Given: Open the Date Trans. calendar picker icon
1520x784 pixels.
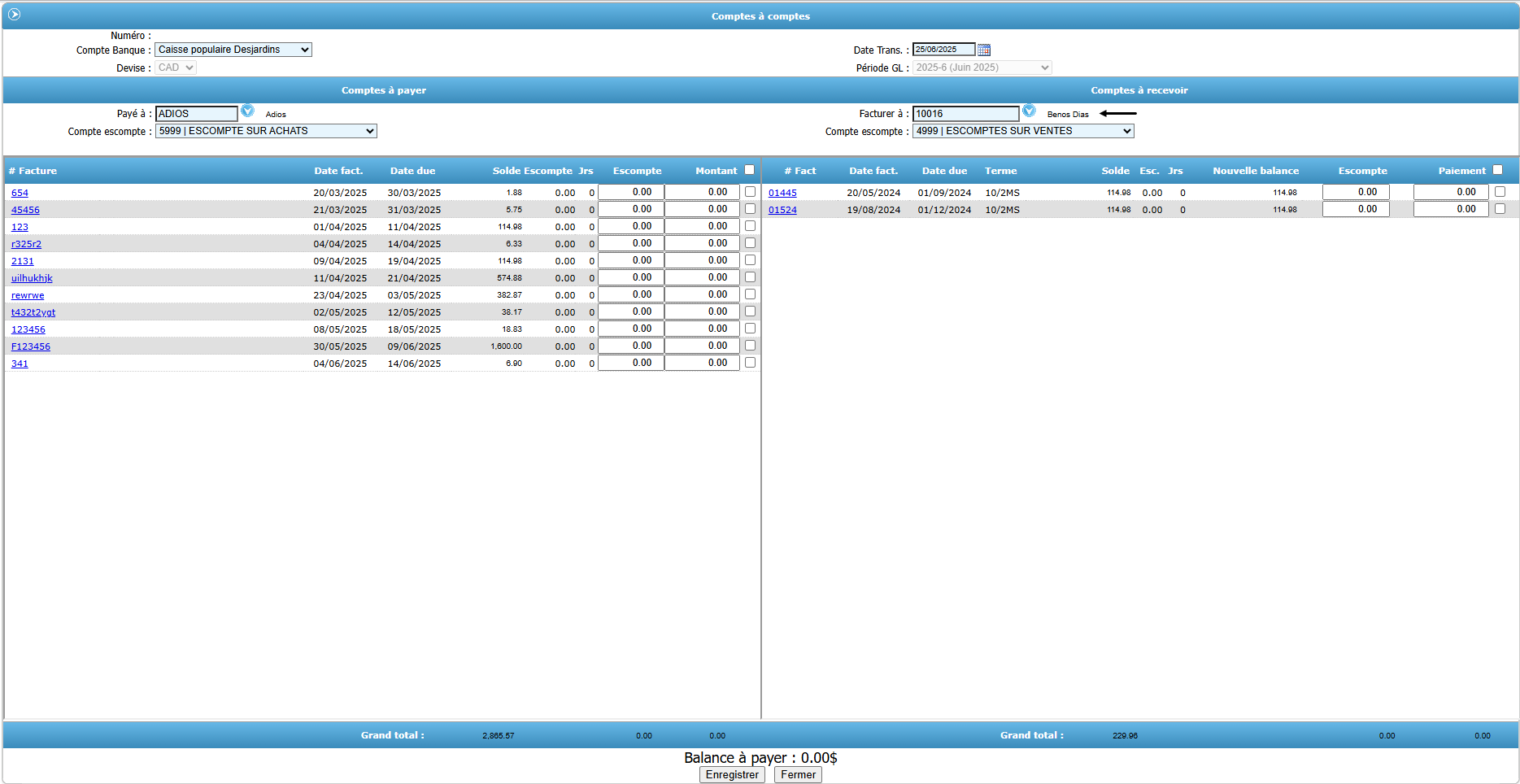Looking at the screenshot, I should [x=984, y=50].
